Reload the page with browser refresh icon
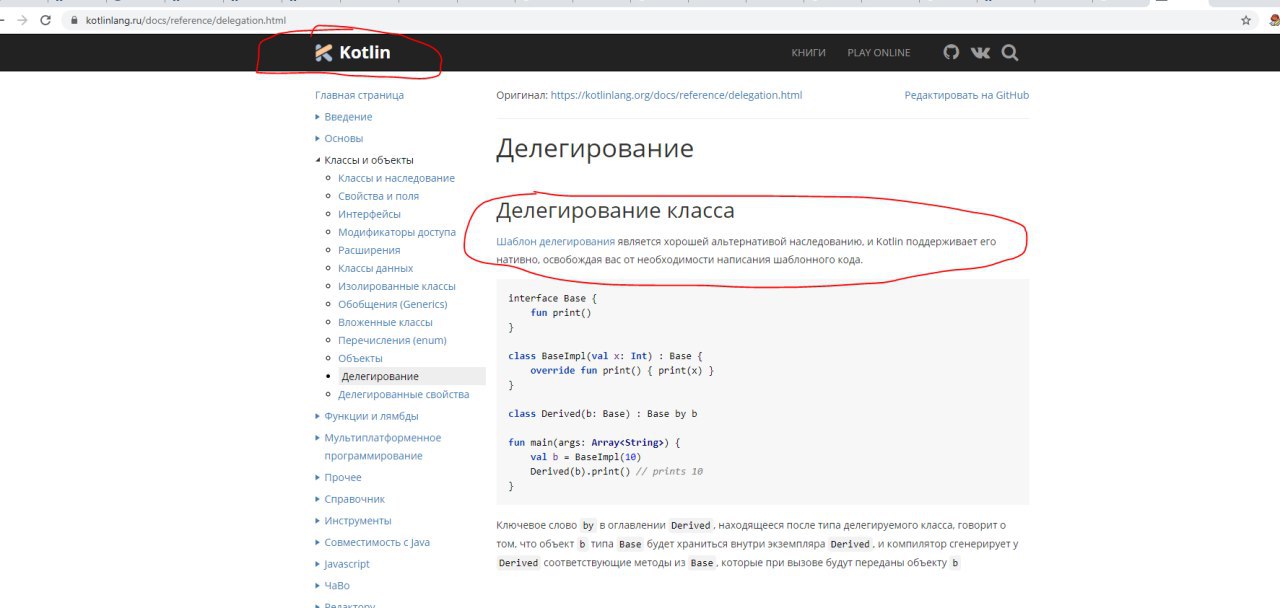This screenshot has width=1280, height=608. pos(45,20)
